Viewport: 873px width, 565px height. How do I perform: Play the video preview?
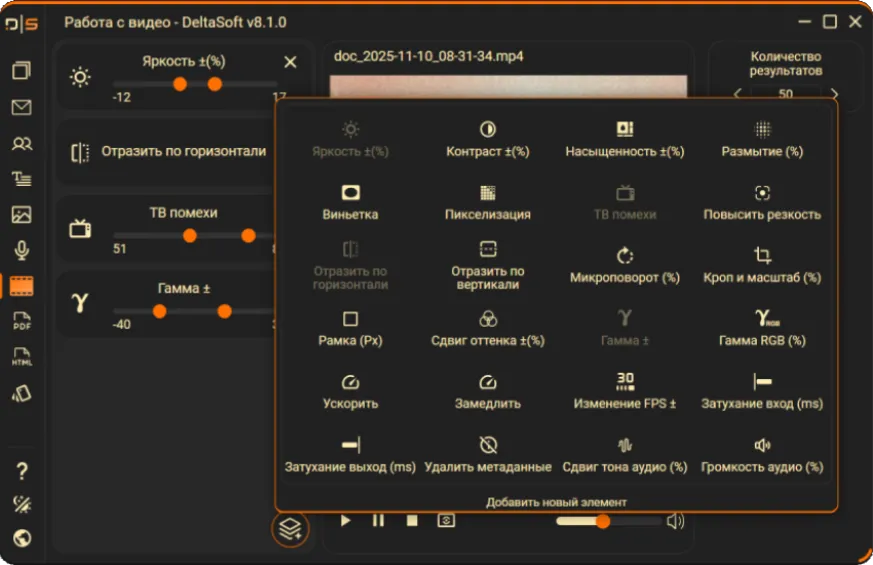345,520
